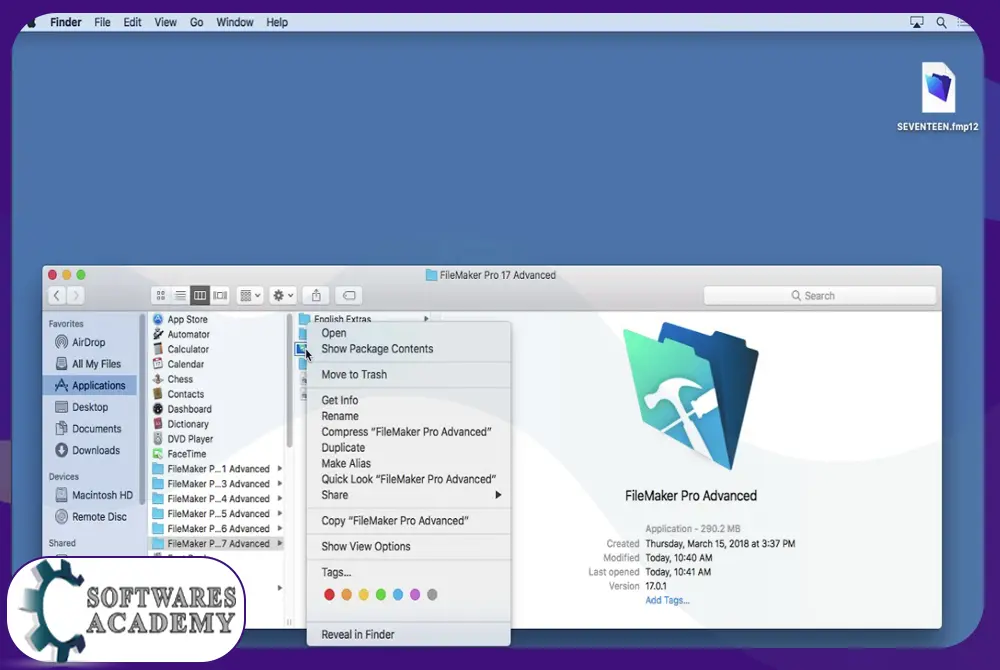Expand the English Extras folder arrow
Image resolution: width=1000 pixels, height=670 pixels.
click(x=426, y=319)
